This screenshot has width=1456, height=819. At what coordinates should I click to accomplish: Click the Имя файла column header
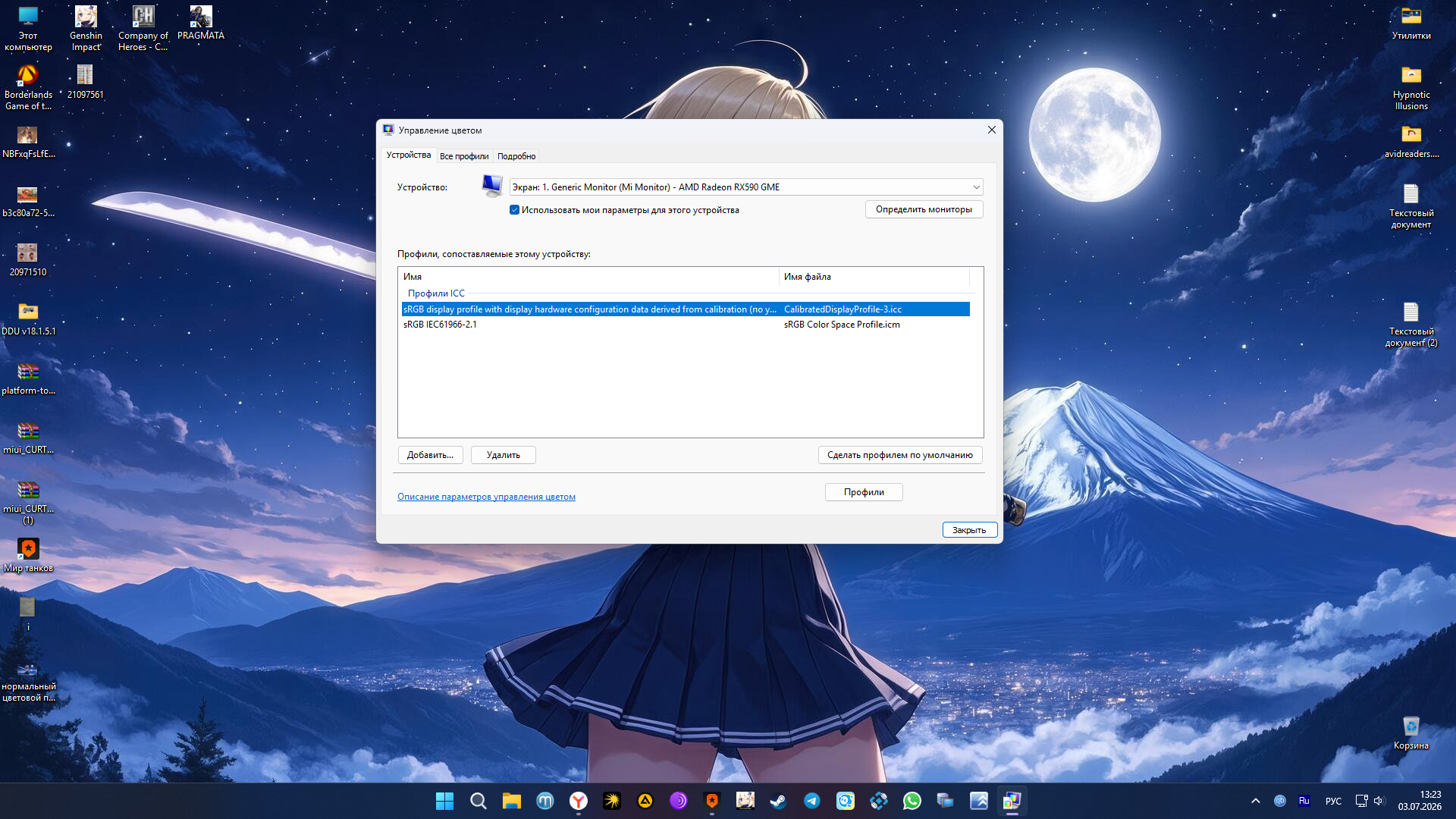(874, 277)
